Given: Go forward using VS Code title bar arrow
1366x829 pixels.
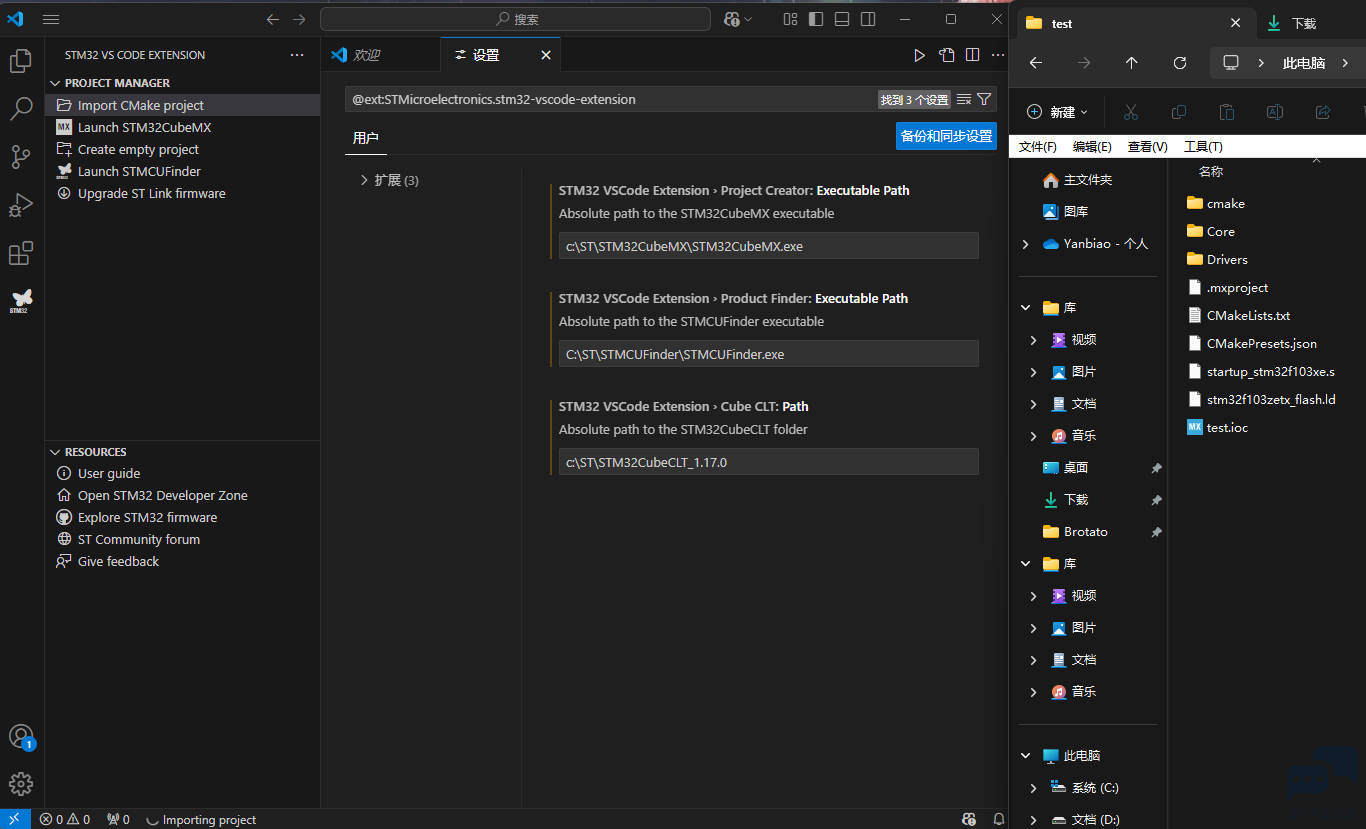Looking at the screenshot, I should (299, 19).
